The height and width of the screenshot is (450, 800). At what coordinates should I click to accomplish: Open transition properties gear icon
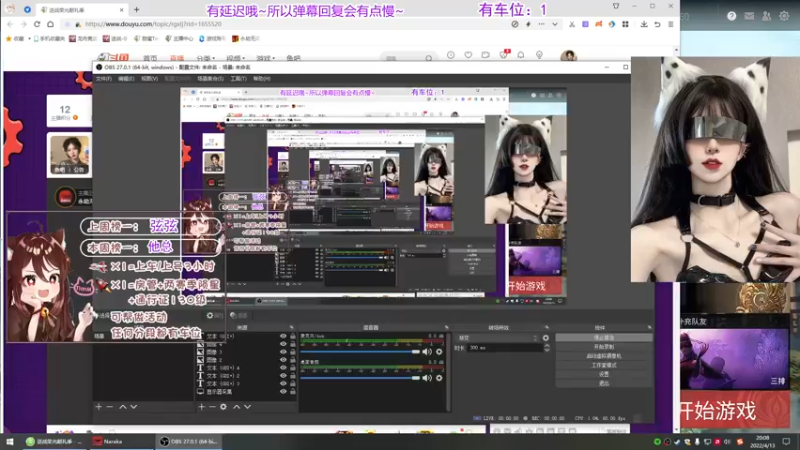coord(546,338)
